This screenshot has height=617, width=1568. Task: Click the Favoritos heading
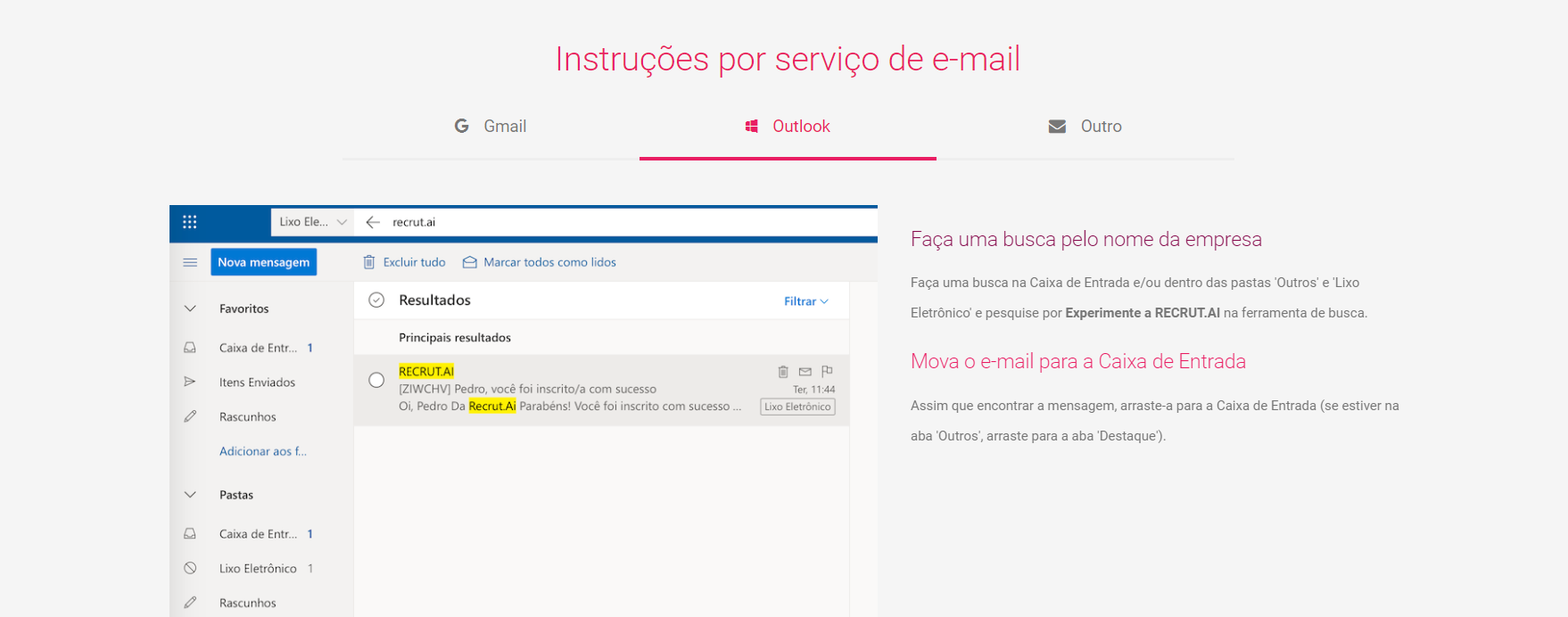pyautogui.click(x=244, y=308)
